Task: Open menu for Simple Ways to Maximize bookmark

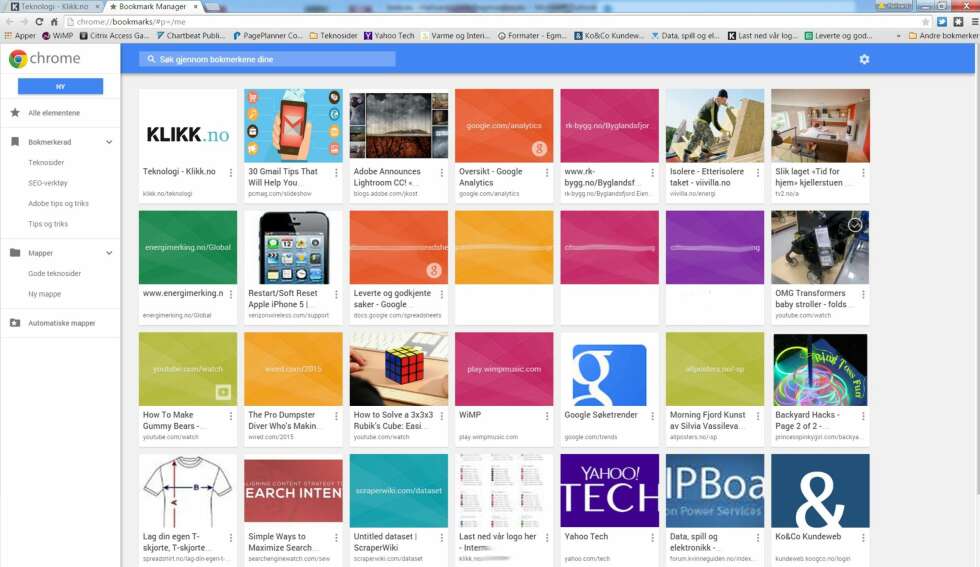Action: [x=336, y=538]
